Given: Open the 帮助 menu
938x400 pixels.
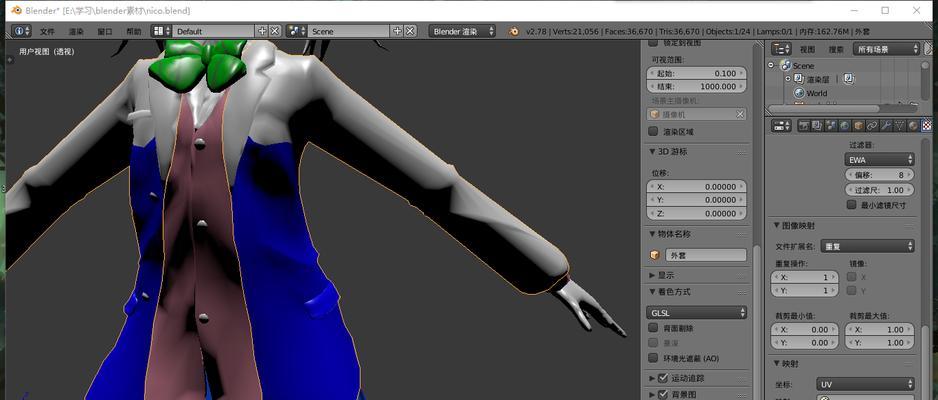Looking at the screenshot, I should [x=133, y=31].
